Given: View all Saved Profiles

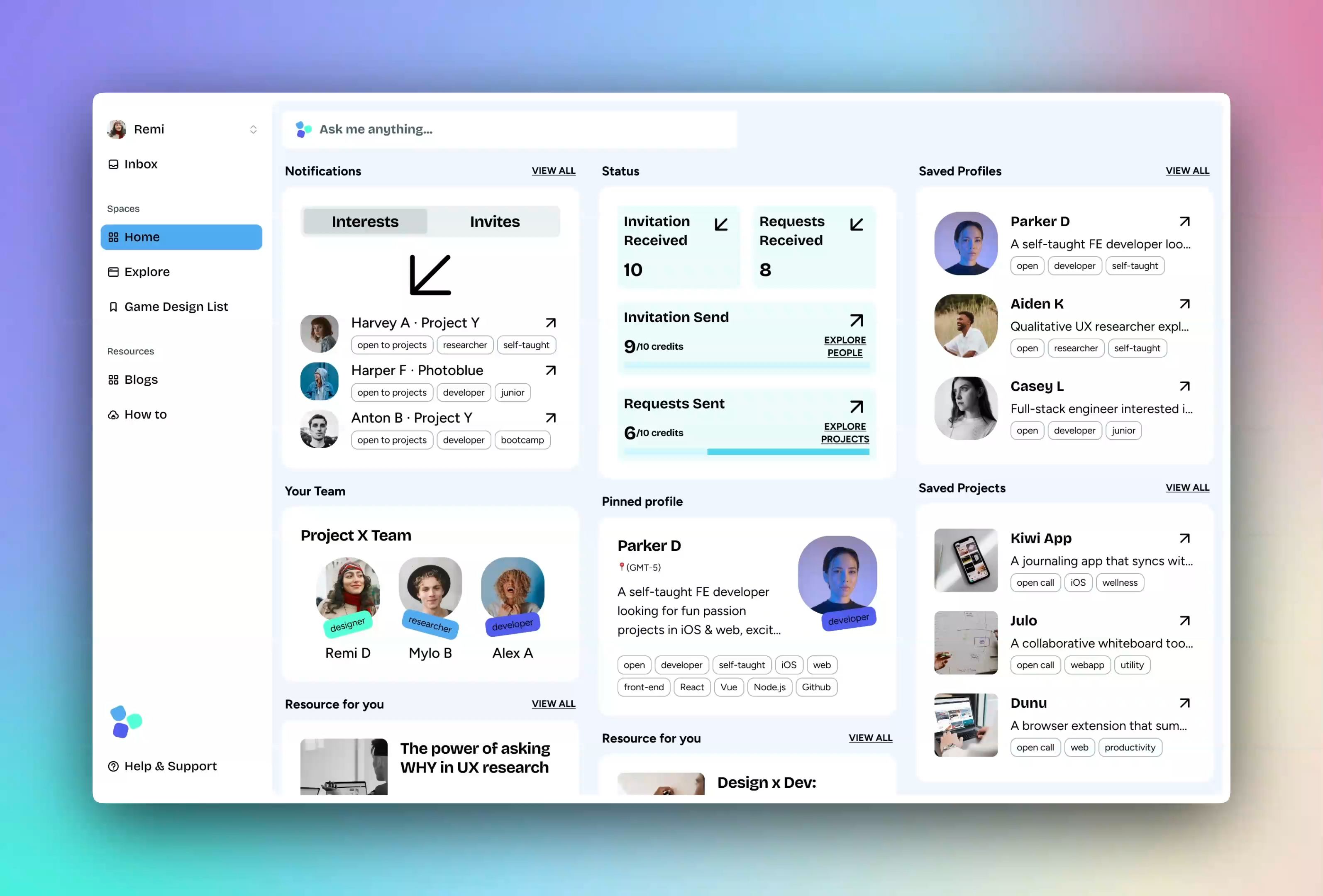Looking at the screenshot, I should pyautogui.click(x=1187, y=170).
